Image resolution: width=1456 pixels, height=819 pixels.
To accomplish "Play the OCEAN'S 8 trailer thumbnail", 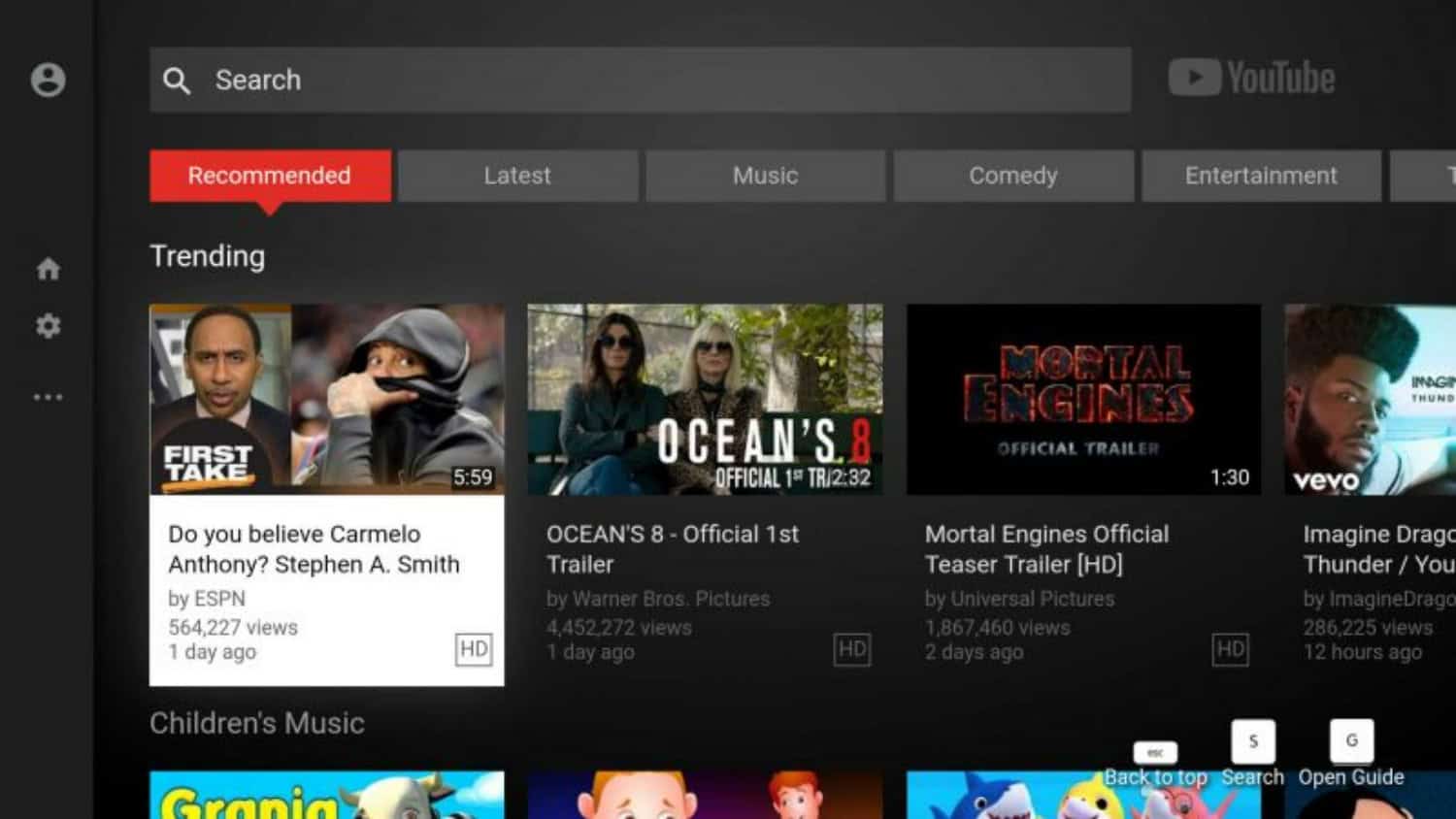I will click(705, 399).
